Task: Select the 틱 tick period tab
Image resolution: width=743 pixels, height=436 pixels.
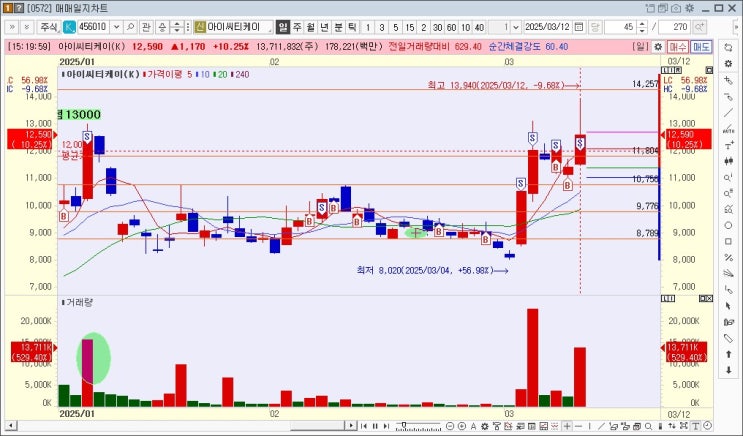Action: click(x=352, y=27)
